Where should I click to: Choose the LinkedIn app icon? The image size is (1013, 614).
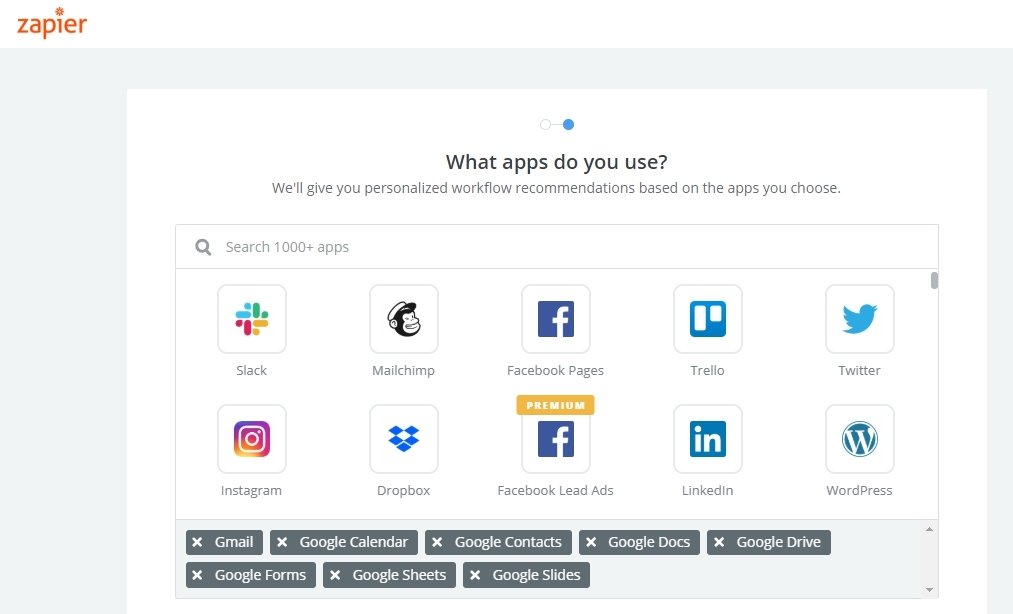(708, 439)
